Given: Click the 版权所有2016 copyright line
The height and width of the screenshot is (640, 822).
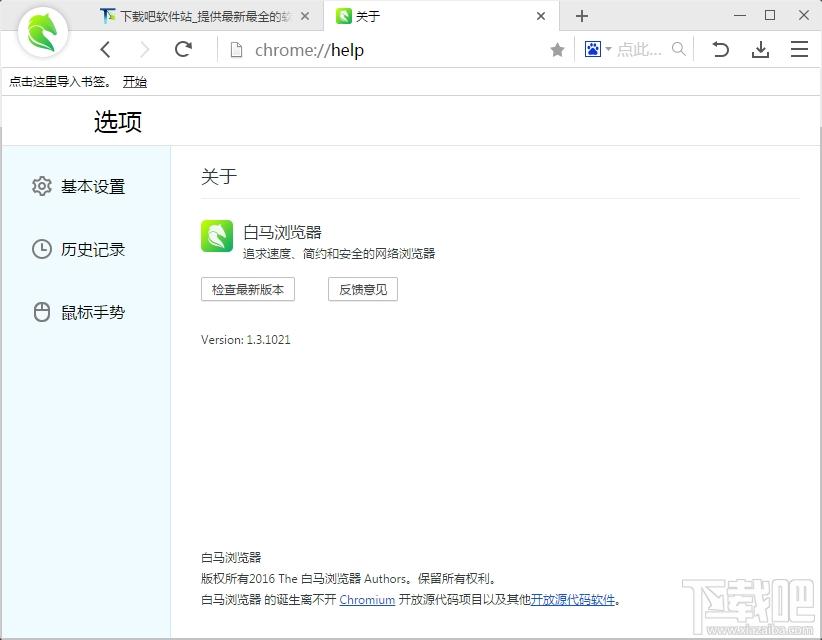Looking at the screenshot, I should (x=349, y=579).
